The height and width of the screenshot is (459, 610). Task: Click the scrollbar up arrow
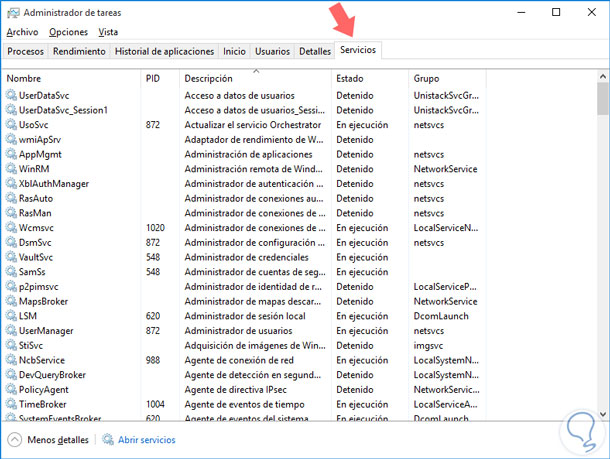pos(603,77)
